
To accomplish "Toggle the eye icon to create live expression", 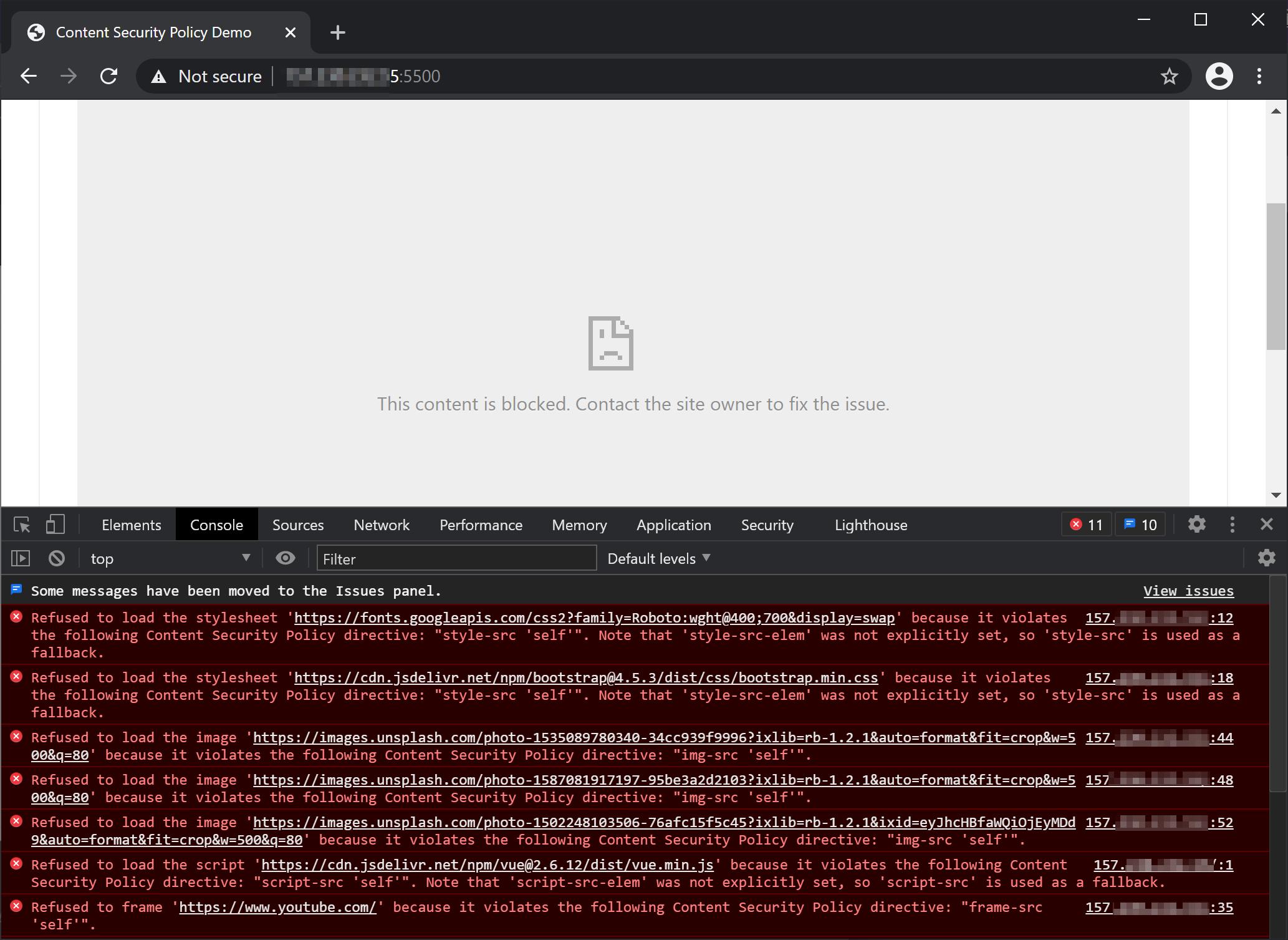I will [x=286, y=558].
